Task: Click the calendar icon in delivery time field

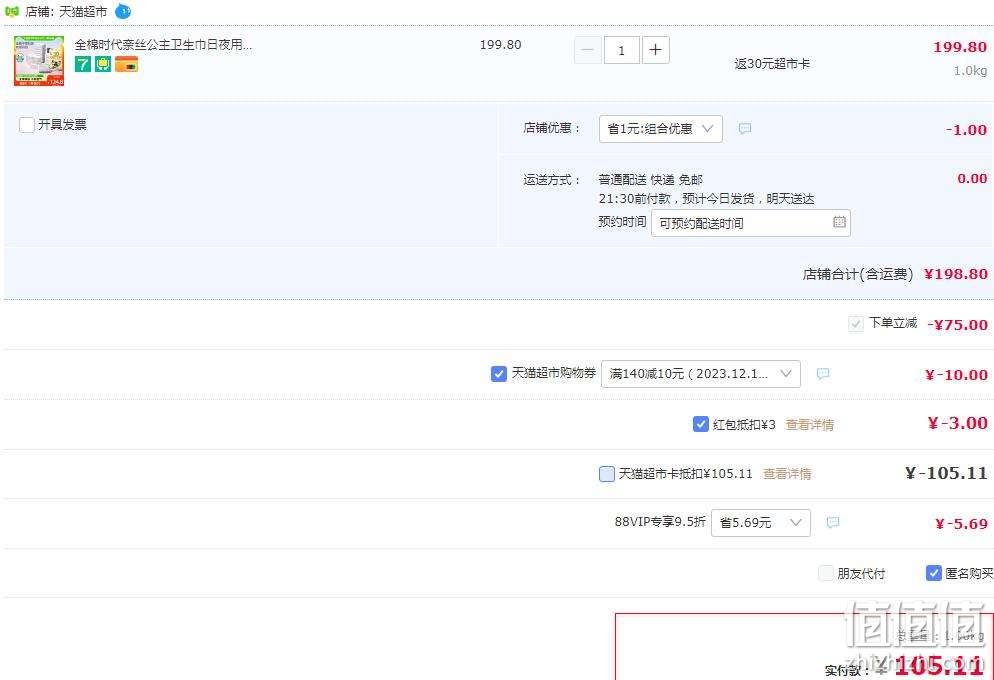Action: (x=839, y=222)
